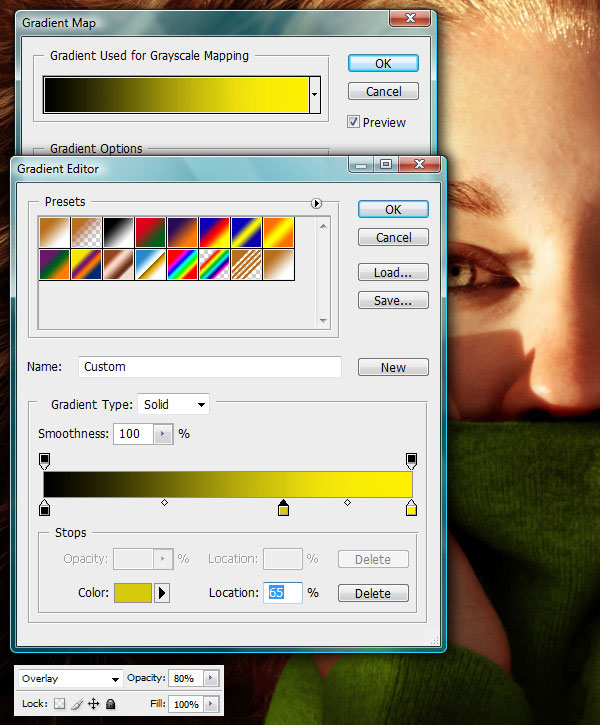Select the black color stop at the left
Viewport: 600px width, 725px height.
click(x=44, y=507)
